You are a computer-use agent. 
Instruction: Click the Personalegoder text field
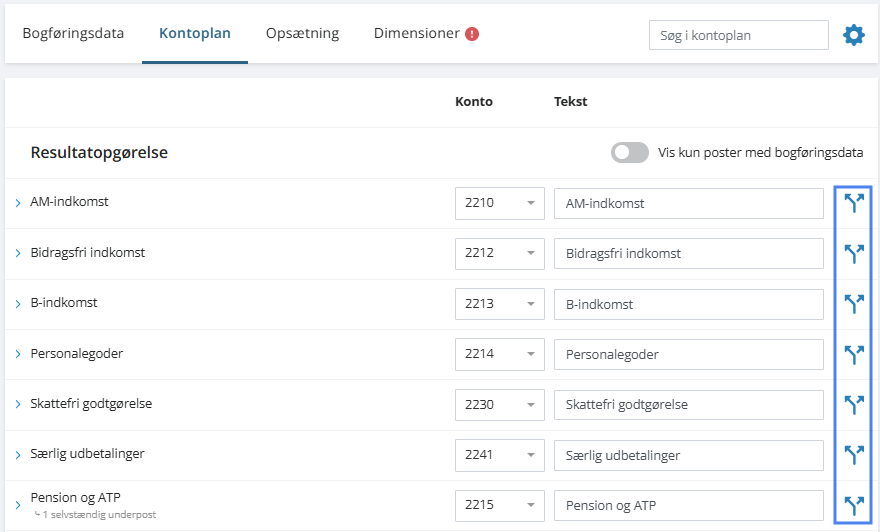pyautogui.click(x=689, y=354)
